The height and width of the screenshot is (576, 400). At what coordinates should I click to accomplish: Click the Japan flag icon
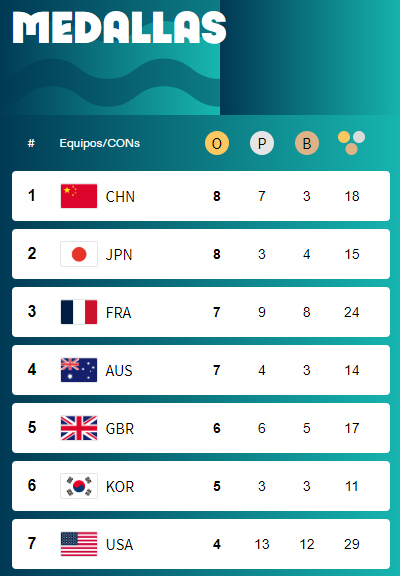coord(79,254)
